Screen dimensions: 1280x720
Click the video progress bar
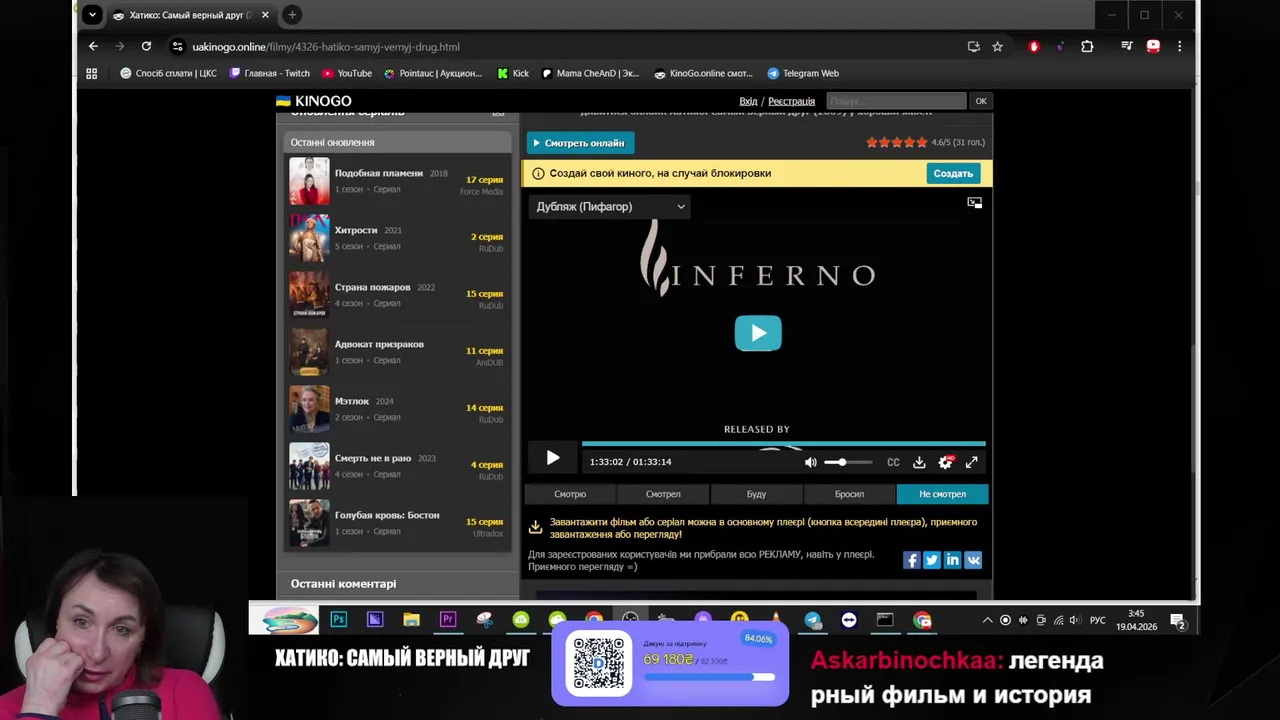(783, 443)
